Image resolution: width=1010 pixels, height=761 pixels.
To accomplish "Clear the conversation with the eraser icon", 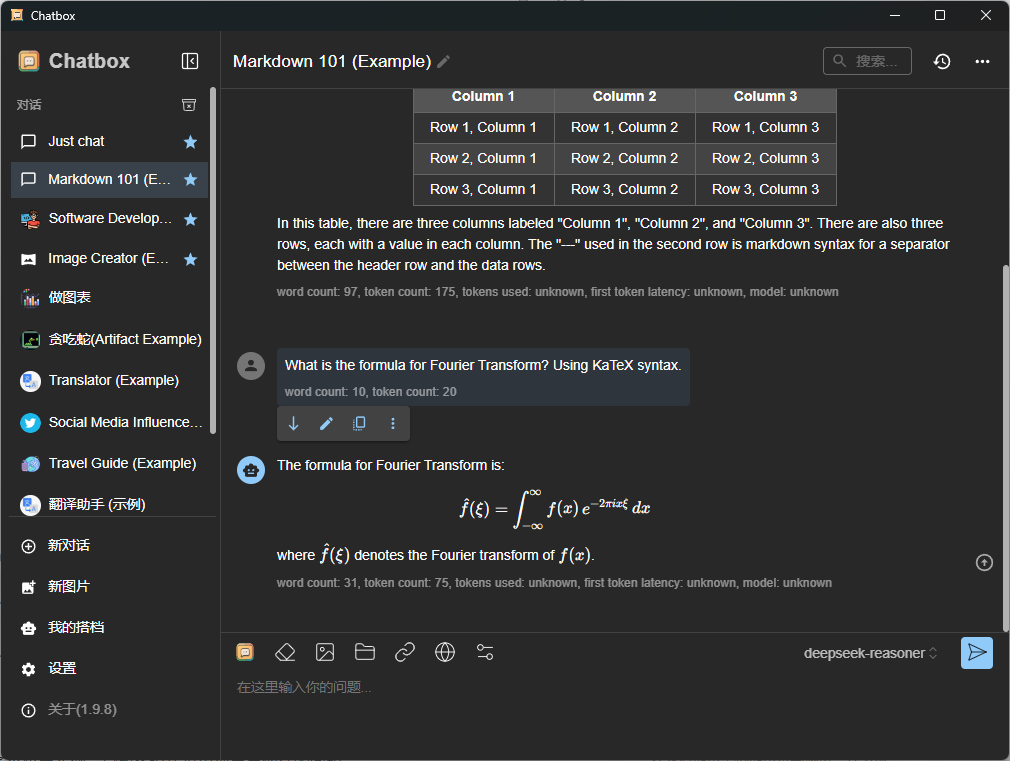I will coord(284,651).
